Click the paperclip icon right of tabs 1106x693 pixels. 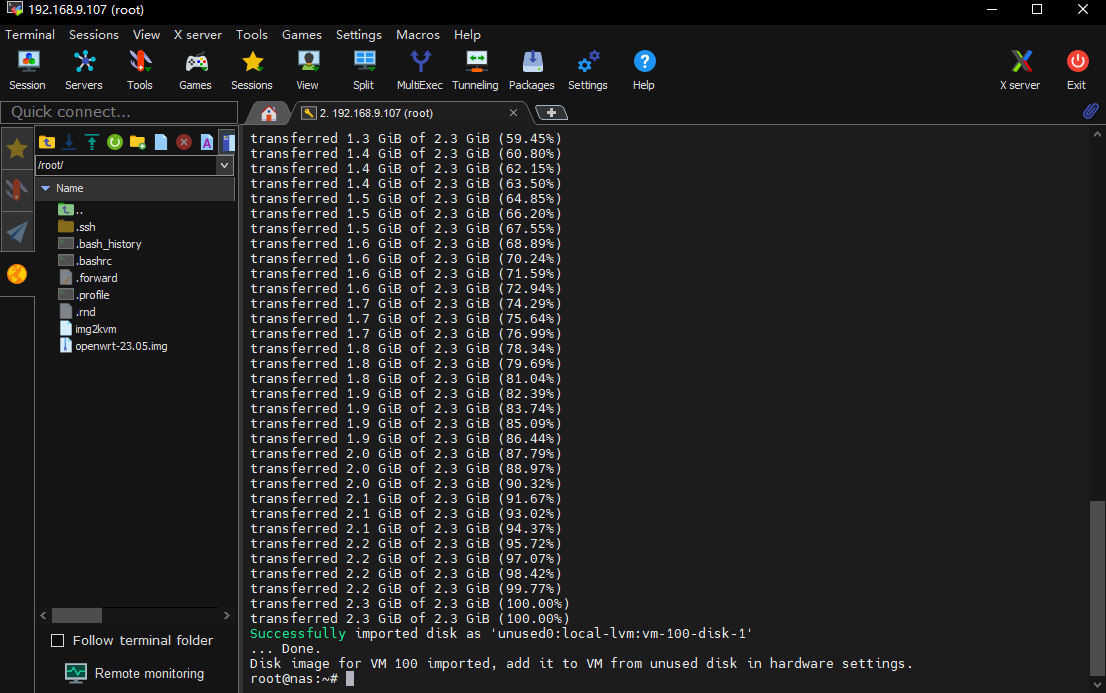[x=1090, y=111]
